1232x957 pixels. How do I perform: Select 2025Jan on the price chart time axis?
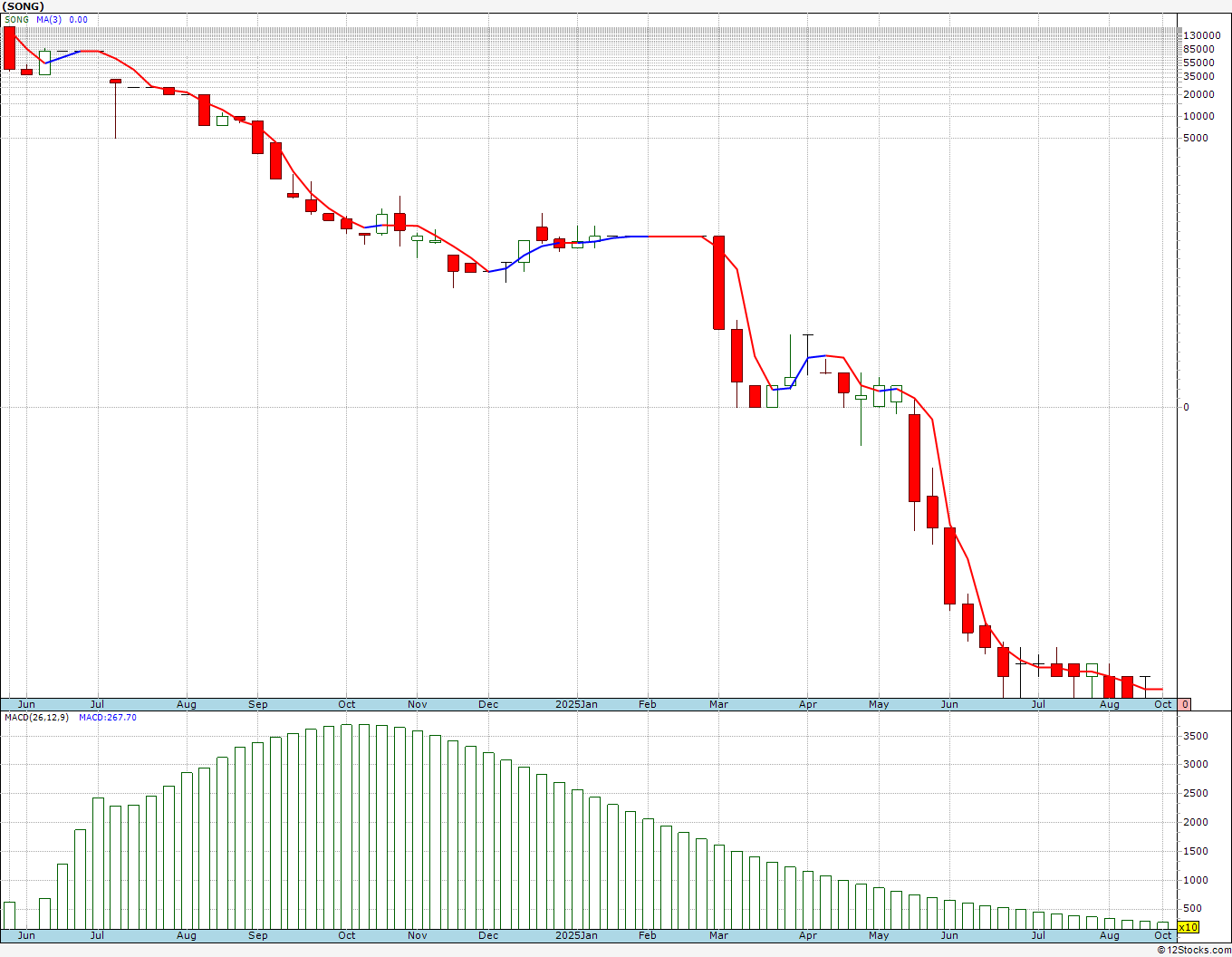coord(576,704)
